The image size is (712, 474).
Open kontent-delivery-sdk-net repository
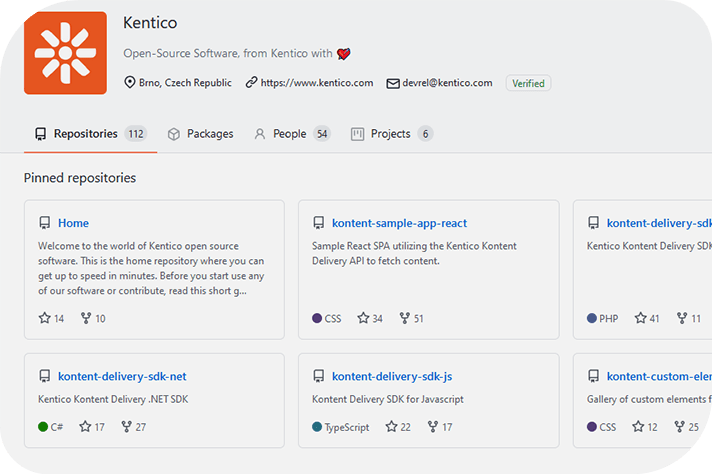click(x=122, y=376)
